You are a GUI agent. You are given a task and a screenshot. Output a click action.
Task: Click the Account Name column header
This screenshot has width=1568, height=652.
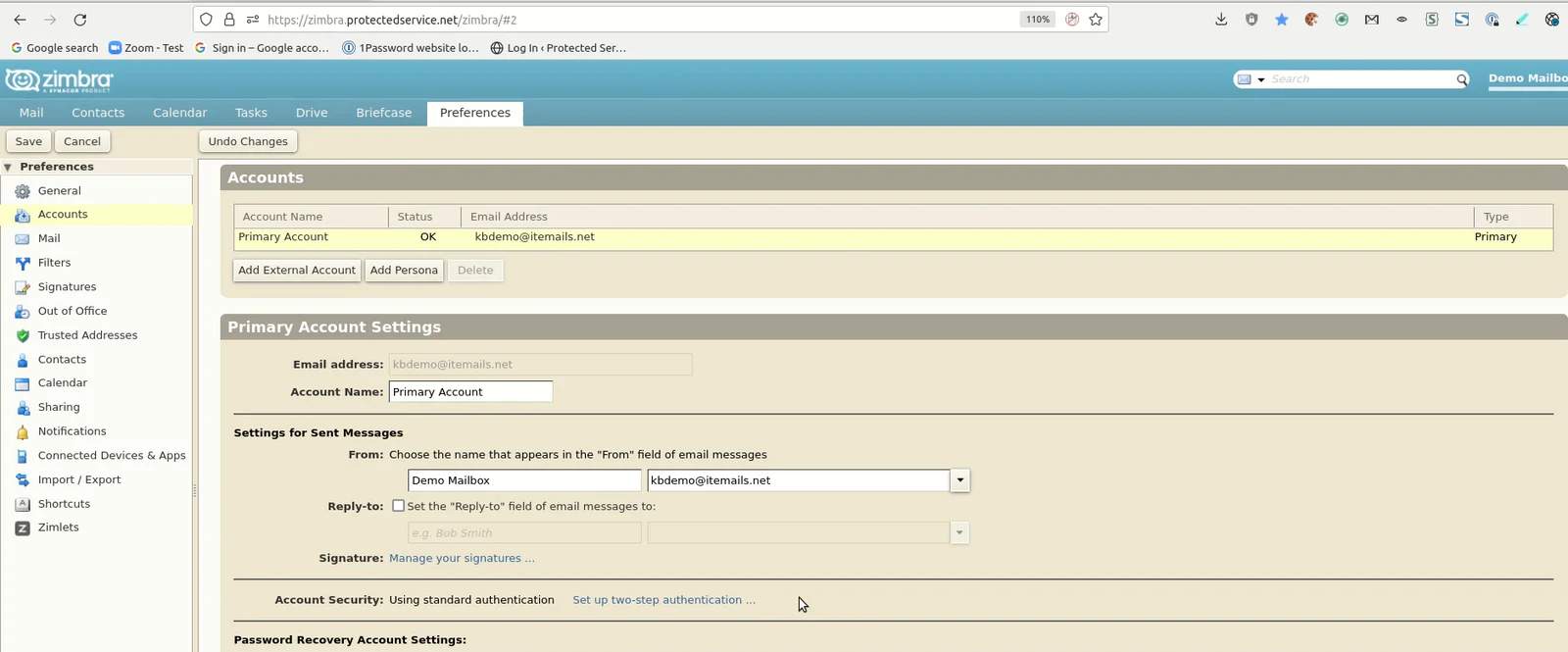click(311, 217)
